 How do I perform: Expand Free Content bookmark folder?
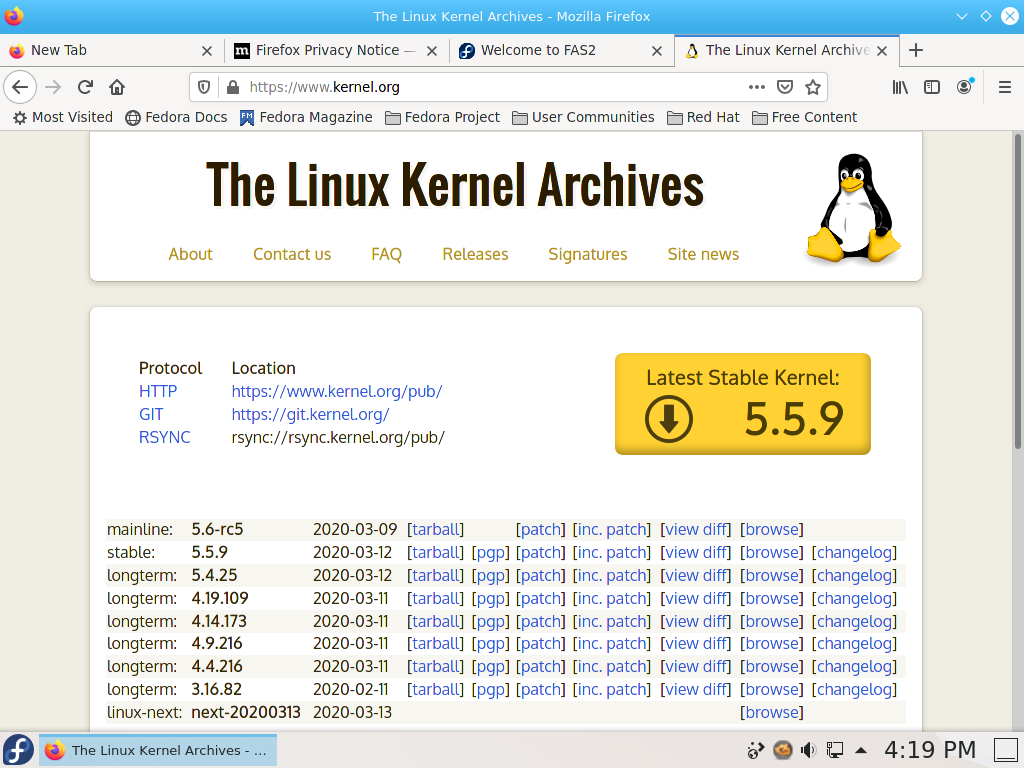click(805, 118)
